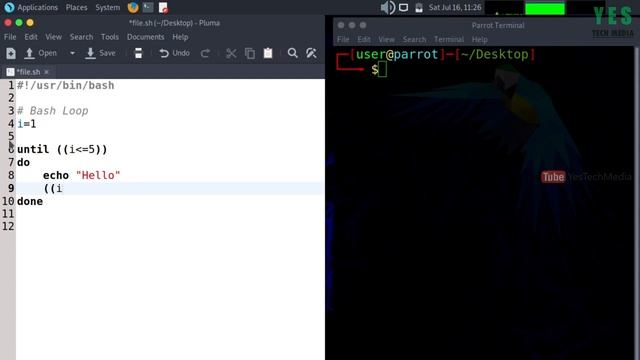Click the string "Hello" in echo line
Viewport: 640px width, 360px height.
98,175
